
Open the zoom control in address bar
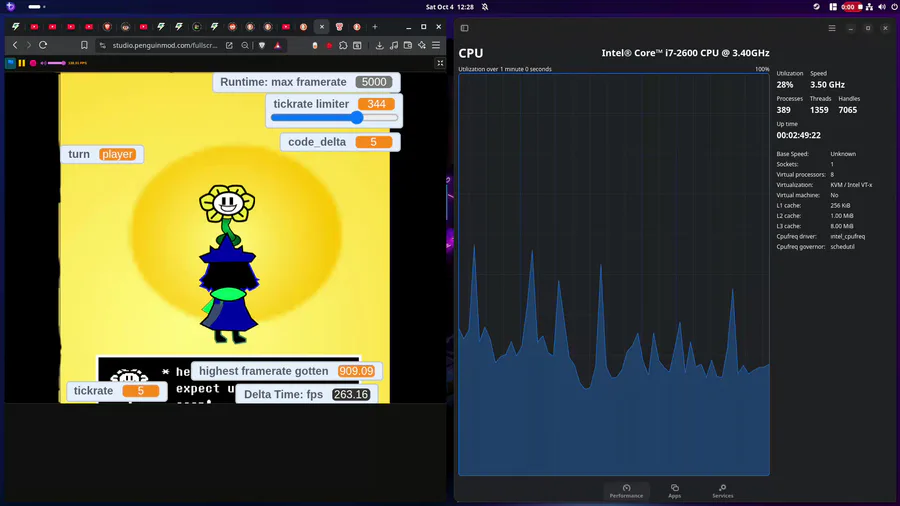245,45
